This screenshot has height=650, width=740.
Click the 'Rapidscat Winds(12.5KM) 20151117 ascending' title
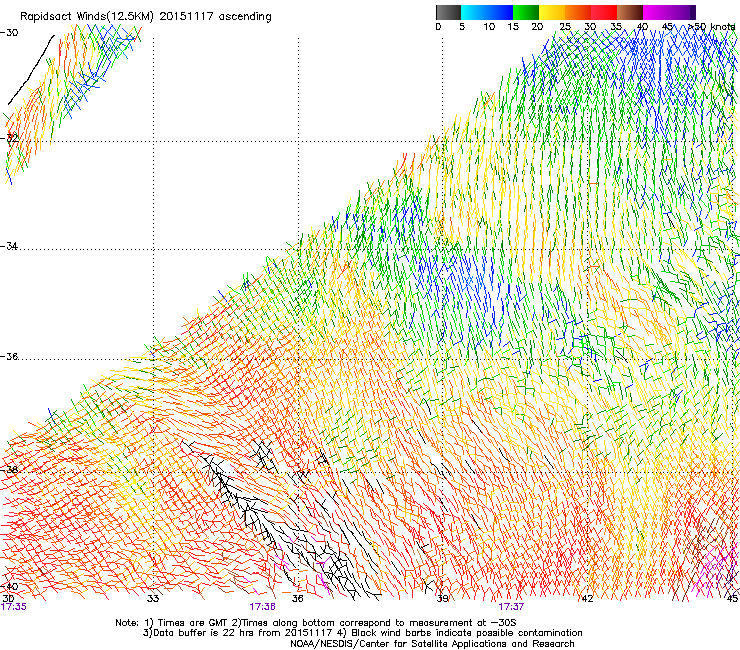146,17
